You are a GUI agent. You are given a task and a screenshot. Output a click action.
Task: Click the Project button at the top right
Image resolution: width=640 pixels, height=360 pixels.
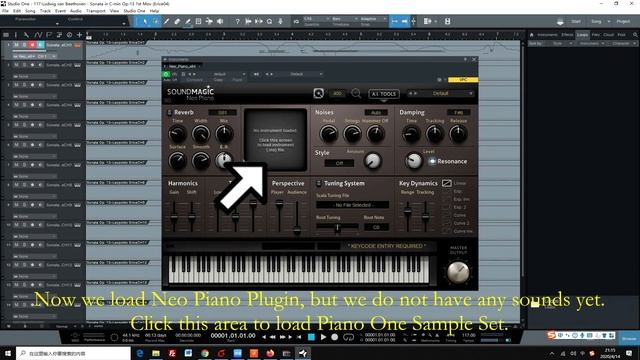(x=623, y=21)
